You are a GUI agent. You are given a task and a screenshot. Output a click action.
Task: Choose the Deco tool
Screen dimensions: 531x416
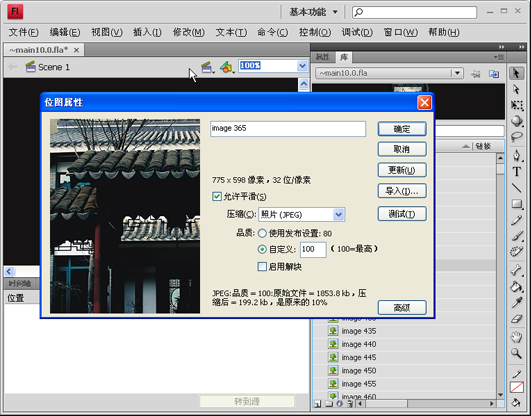pos(516,252)
